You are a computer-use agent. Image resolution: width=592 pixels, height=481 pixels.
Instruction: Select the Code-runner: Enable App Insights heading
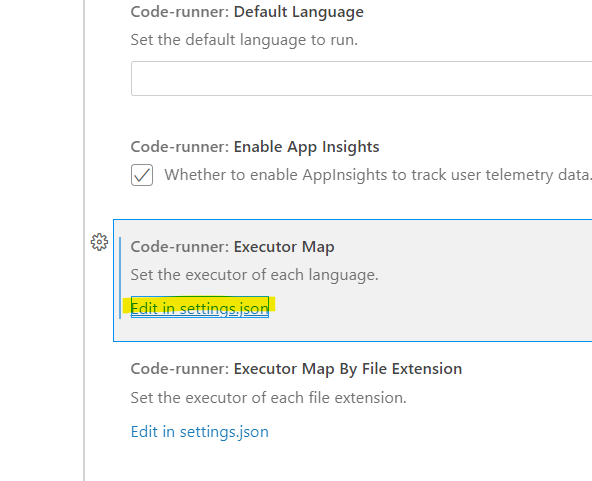[x=255, y=147]
